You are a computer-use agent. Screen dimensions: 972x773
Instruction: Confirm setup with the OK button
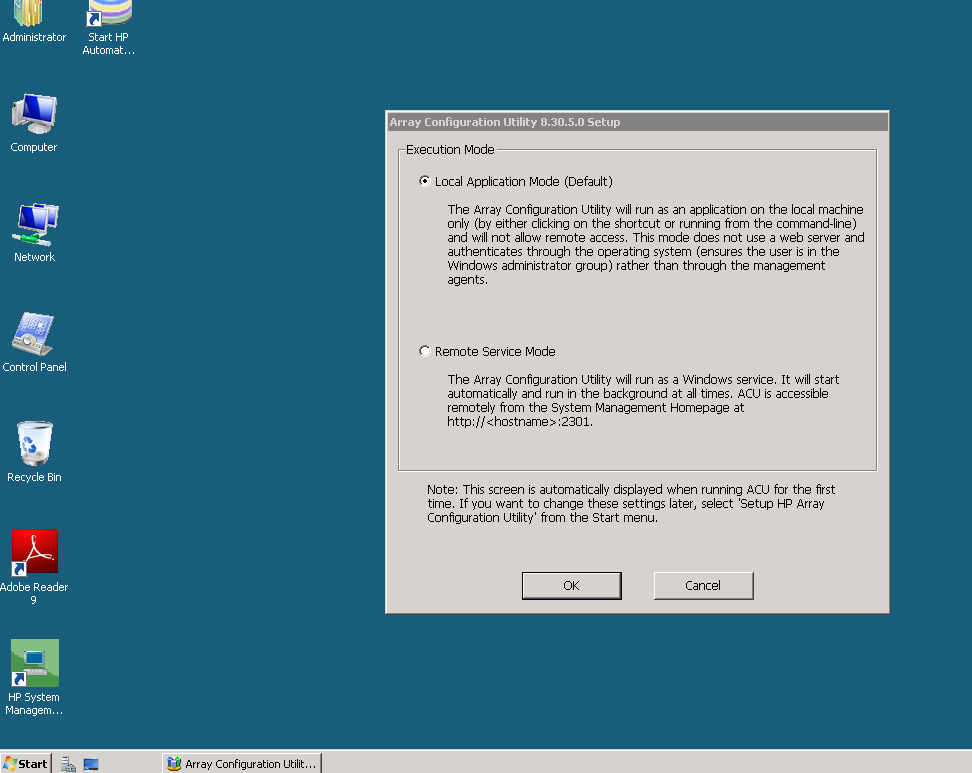coord(572,585)
